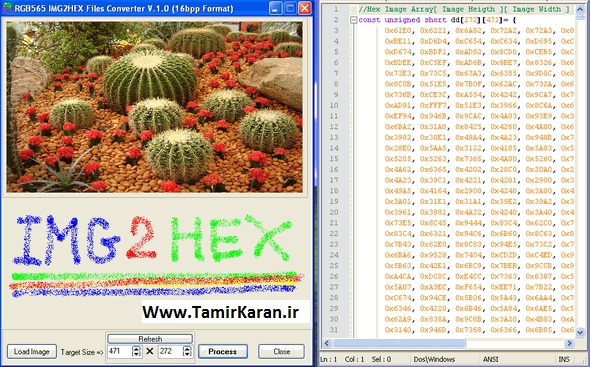Click the editor horizontal scrollbar thumb
Screen dimensions: 590x367
point(399,343)
